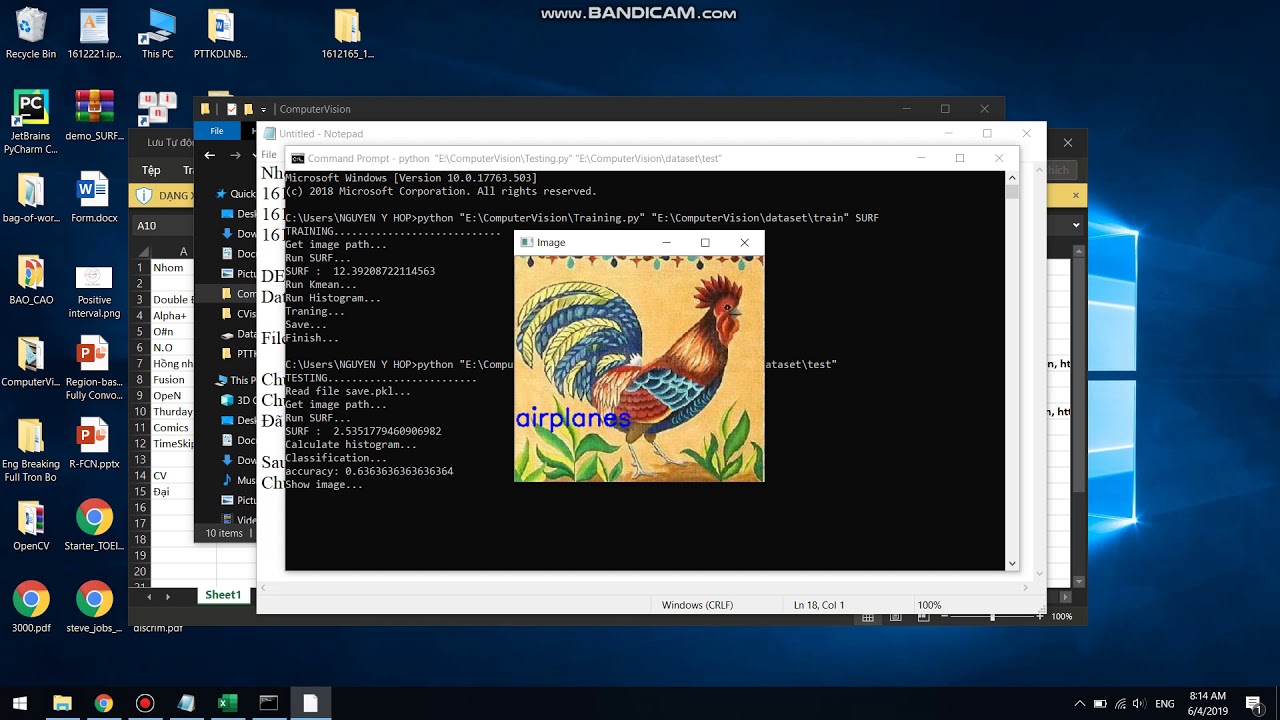Click Windows (CRLF) in Notepad status bar
Image resolution: width=1280 pixels, height=720 pixels.
(x=697, y=605)
